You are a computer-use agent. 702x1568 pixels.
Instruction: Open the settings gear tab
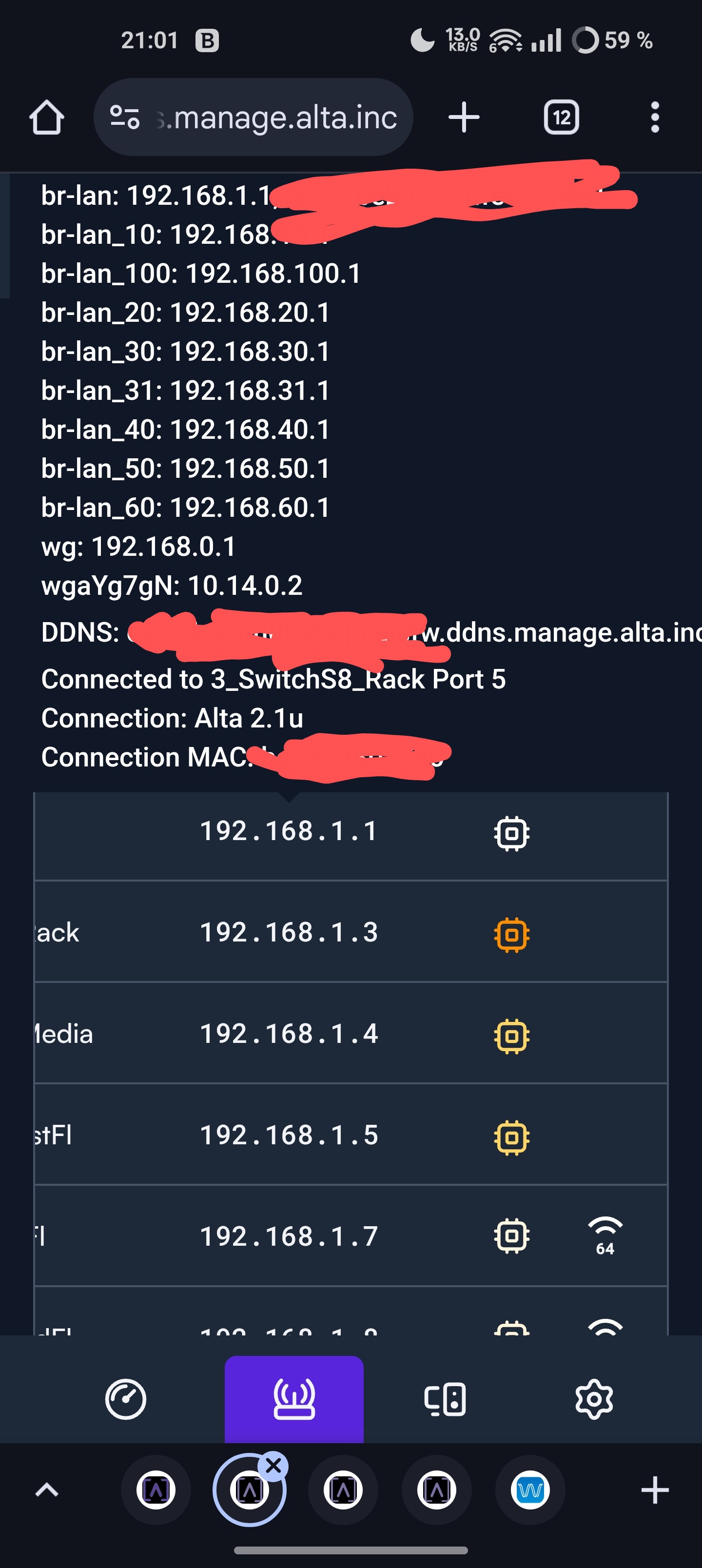click(x=594, y=1399)
